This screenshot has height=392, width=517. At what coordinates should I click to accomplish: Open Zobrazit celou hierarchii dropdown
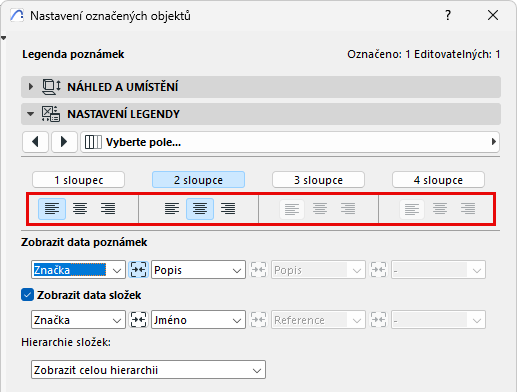pos(148,370)
